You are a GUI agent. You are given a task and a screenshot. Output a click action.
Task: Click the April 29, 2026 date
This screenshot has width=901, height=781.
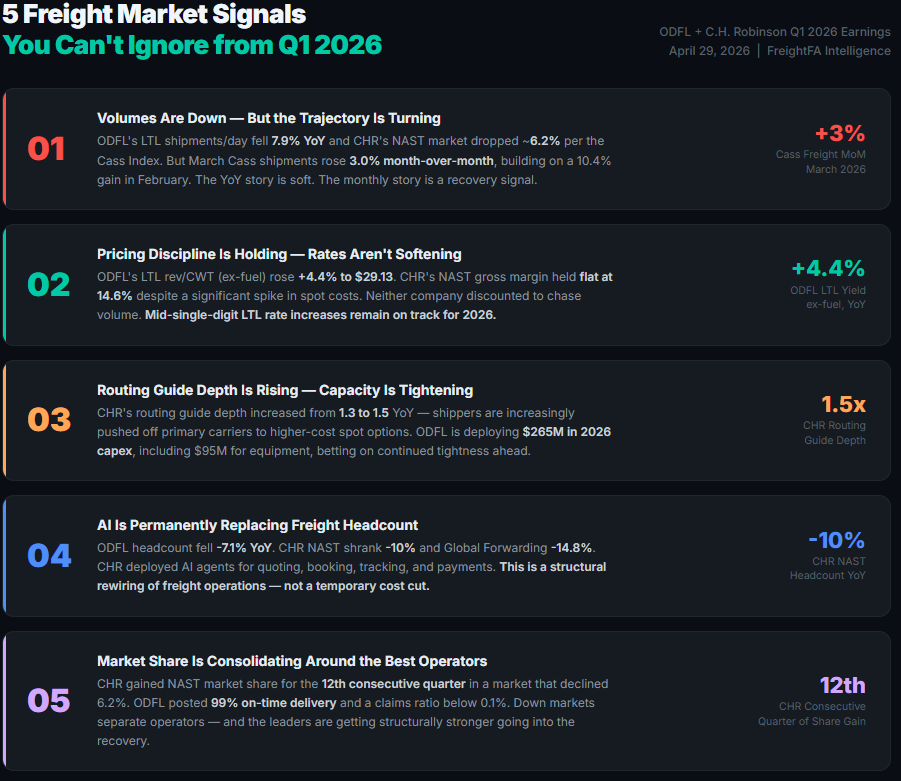click(x=709, y=51)
